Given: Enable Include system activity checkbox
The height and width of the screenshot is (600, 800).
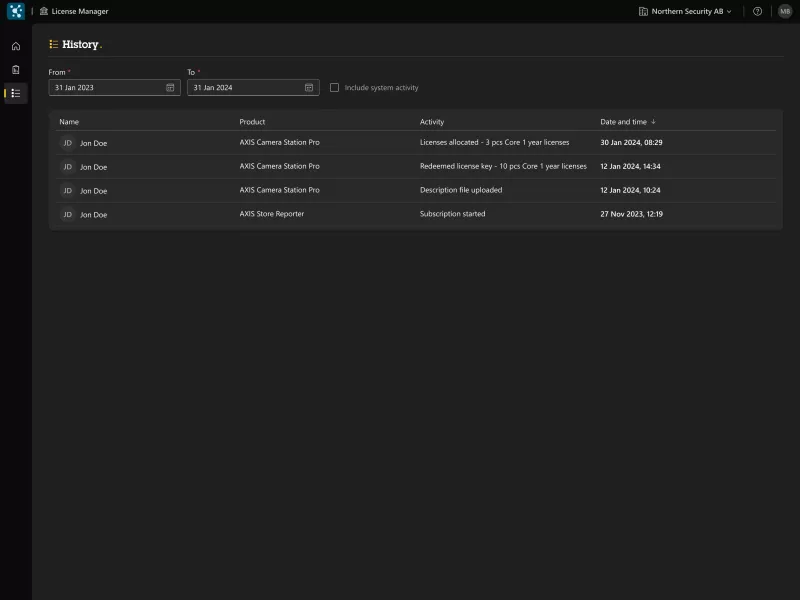Looking at the screenshot, I should [335, 88].
